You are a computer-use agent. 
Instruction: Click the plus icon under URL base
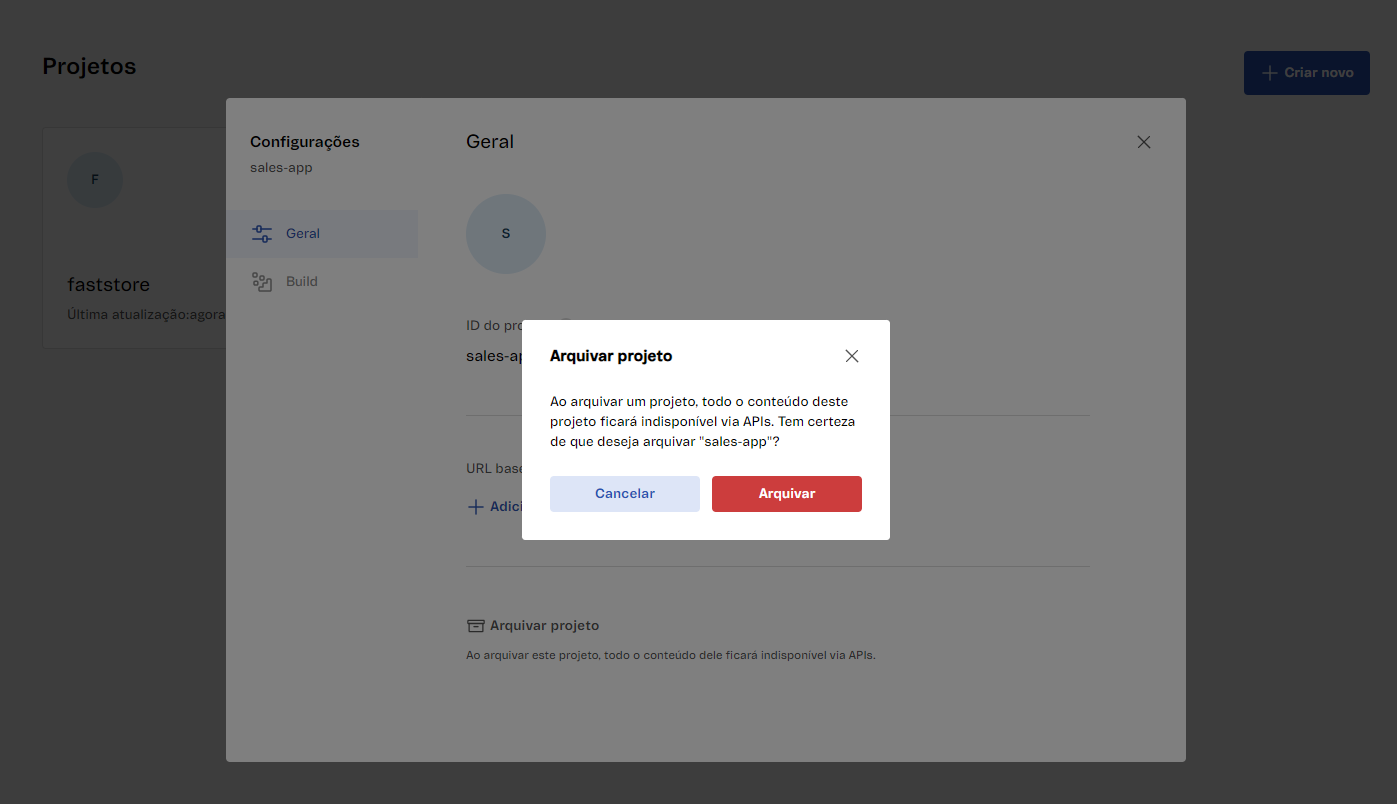(x=476, y=507)
